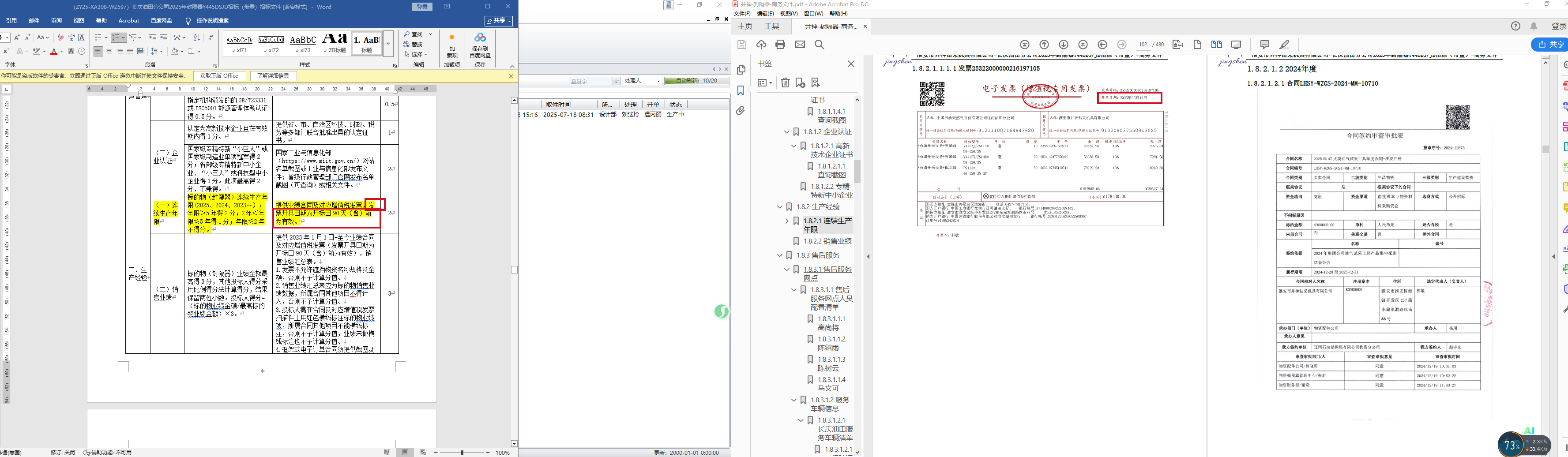The height and width of the screenshot is (457, 1568).
Task: Email the PDF using the envelope icon
Action: (800, 45)
